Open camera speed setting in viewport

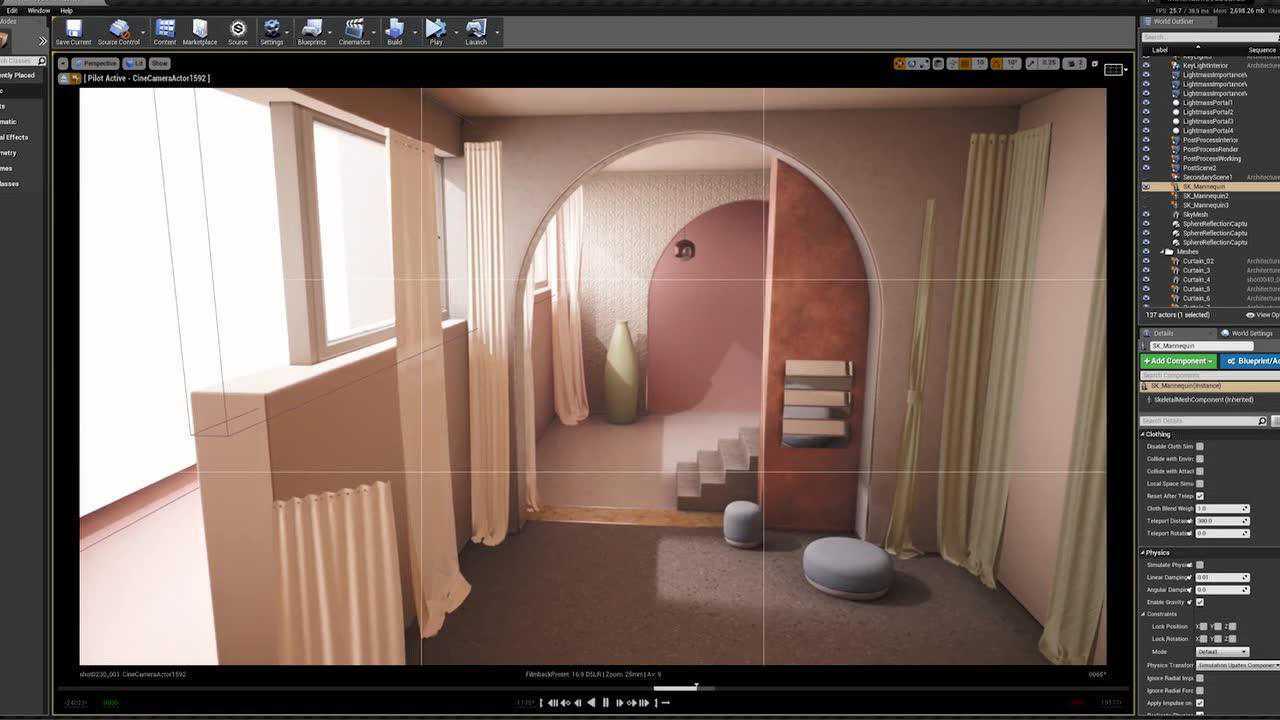1074,63
